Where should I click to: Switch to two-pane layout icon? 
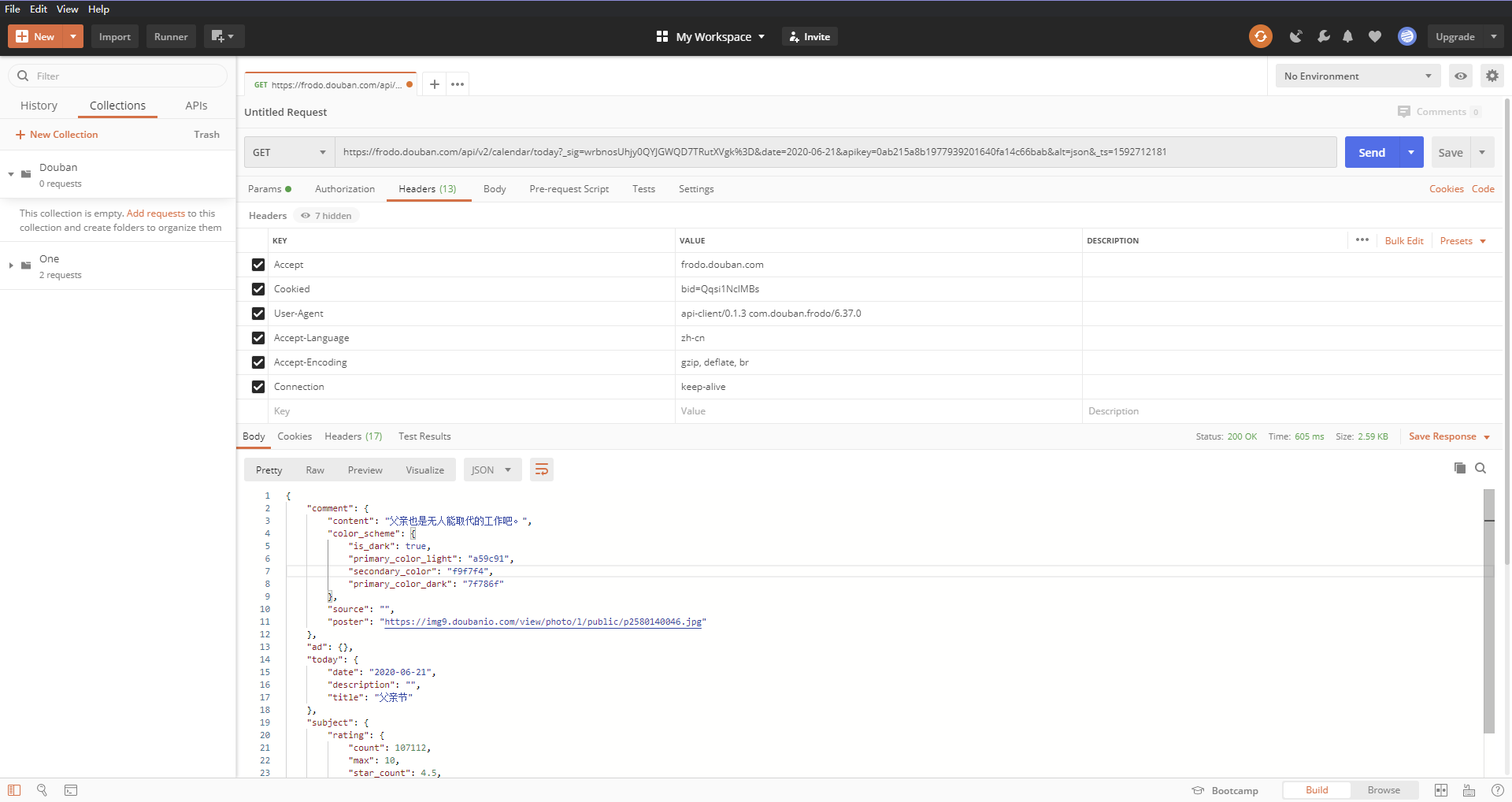point(1441,790)
